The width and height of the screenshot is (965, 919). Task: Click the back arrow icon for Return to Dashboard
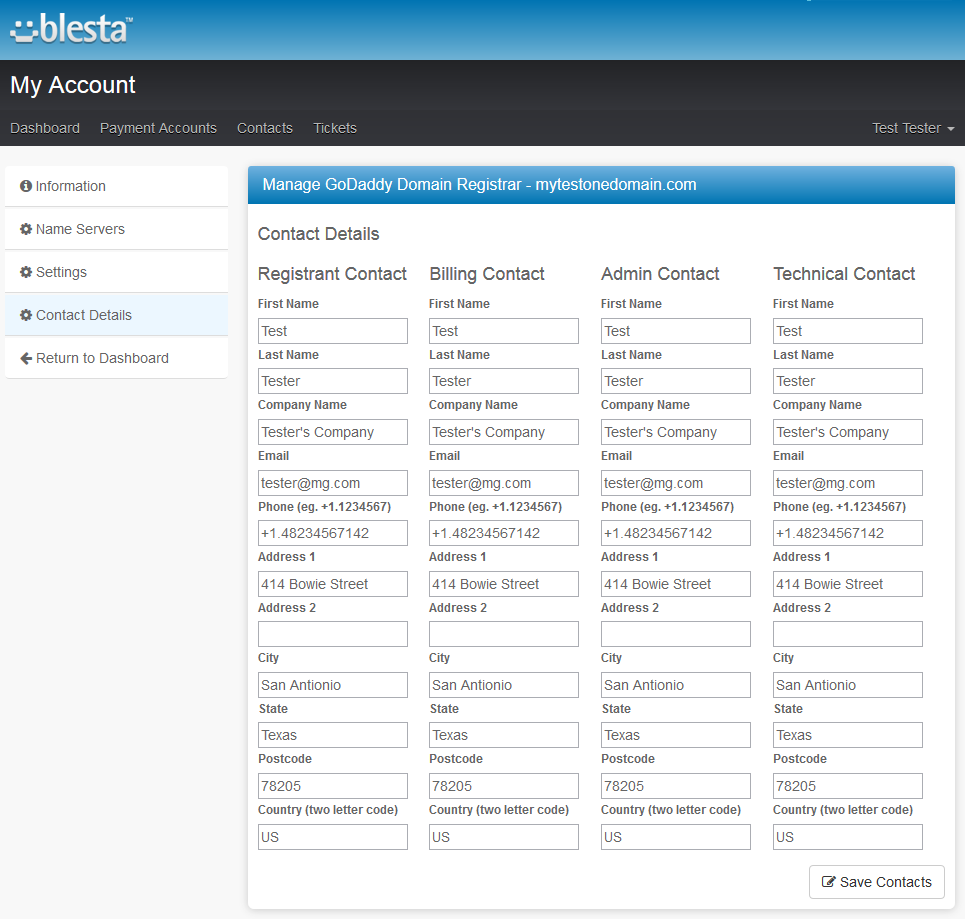tap(26, 358)
